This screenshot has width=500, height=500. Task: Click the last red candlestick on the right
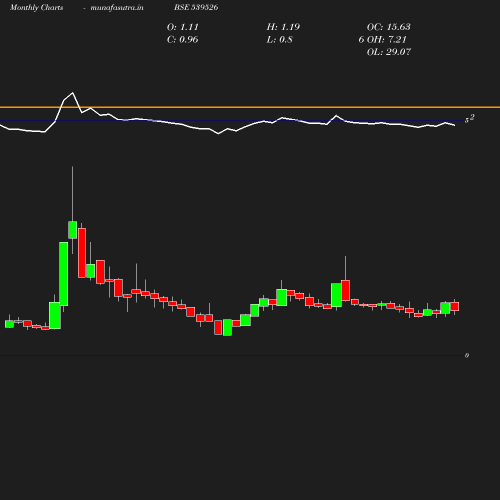click(455, 306)
